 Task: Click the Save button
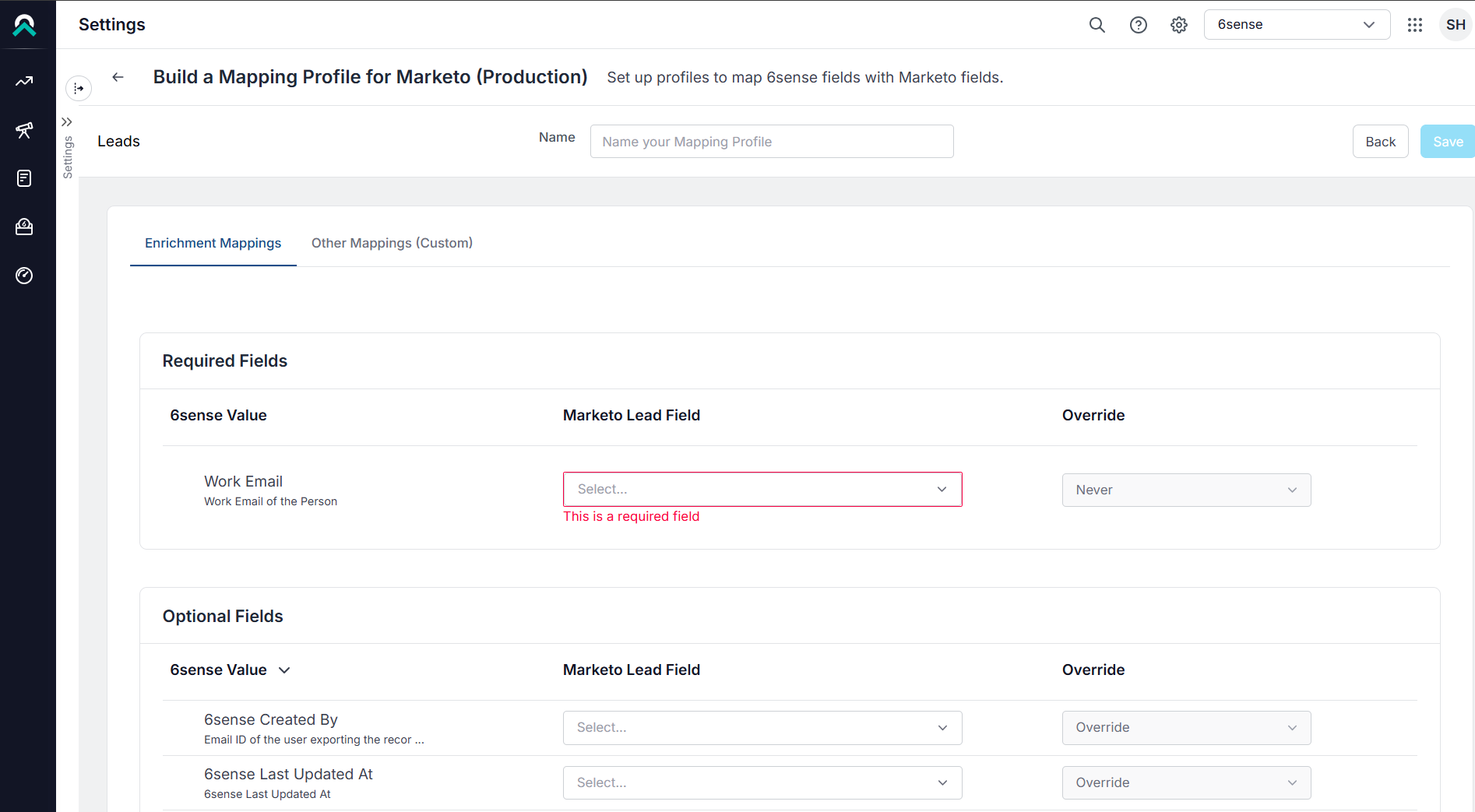[1447, 142]
